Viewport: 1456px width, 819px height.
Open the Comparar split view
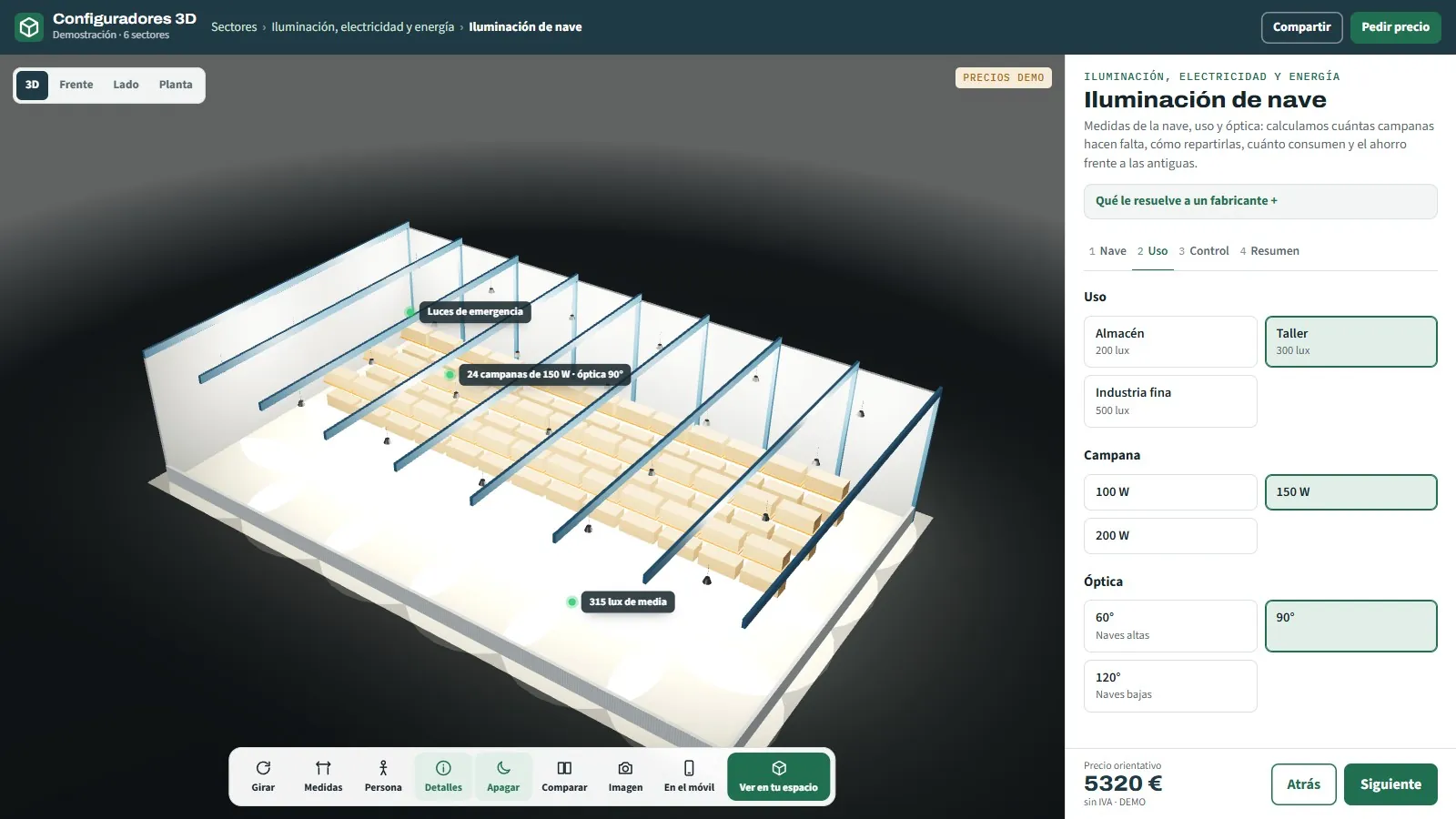(564, 776)
